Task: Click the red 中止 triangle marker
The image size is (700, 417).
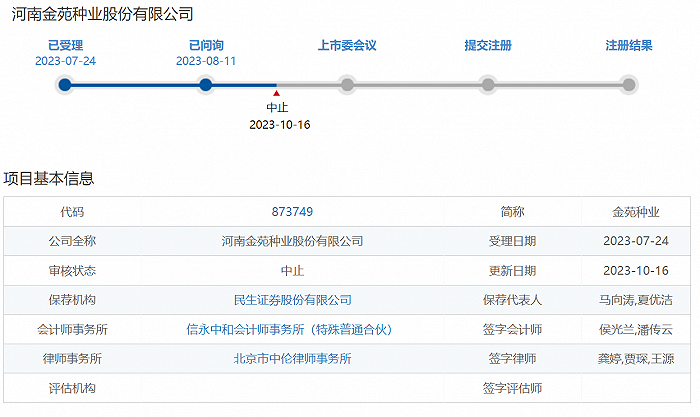Action: click(276, 94)
